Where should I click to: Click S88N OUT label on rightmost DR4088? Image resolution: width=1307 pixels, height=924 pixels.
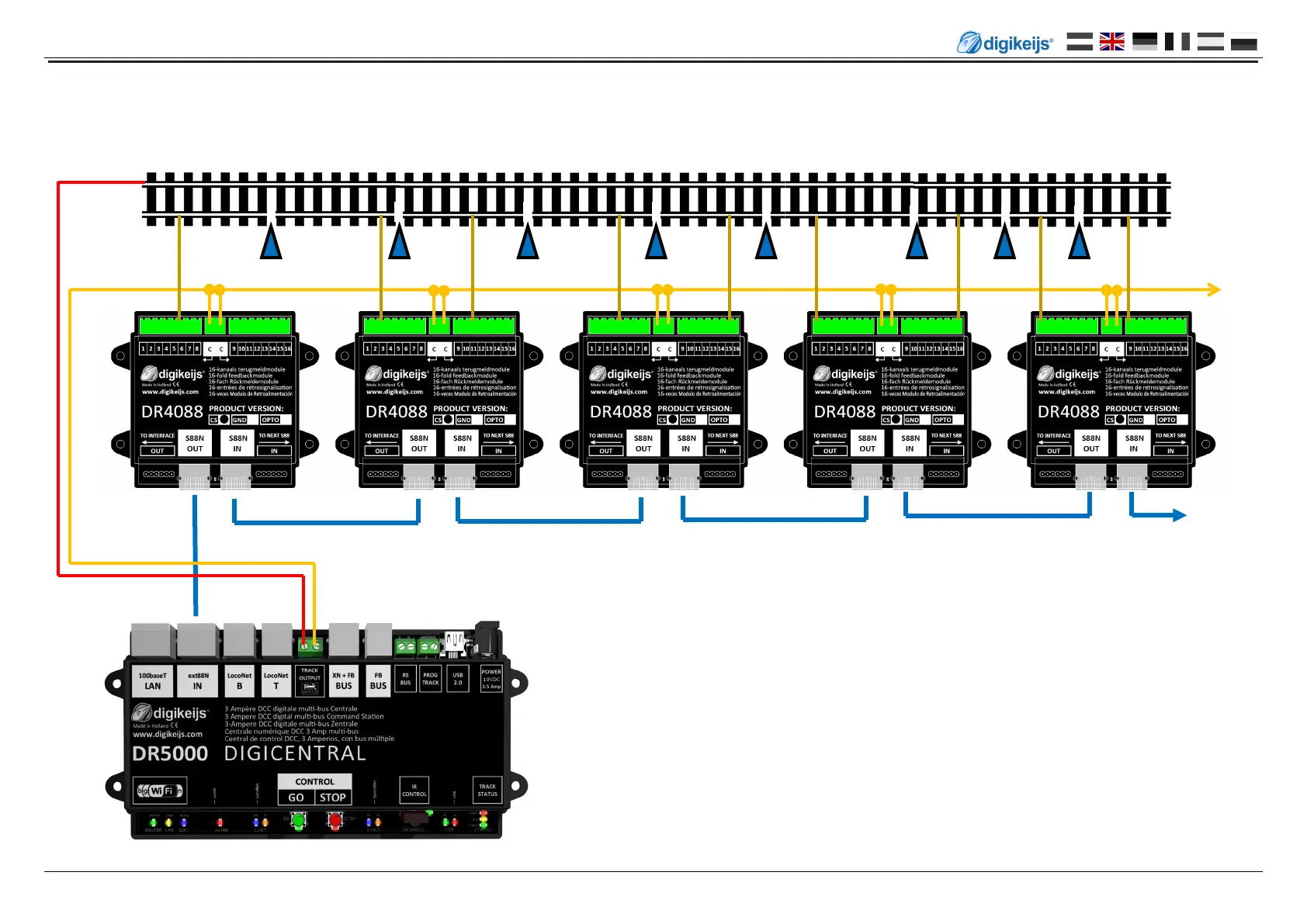(x=1091, y=443)
